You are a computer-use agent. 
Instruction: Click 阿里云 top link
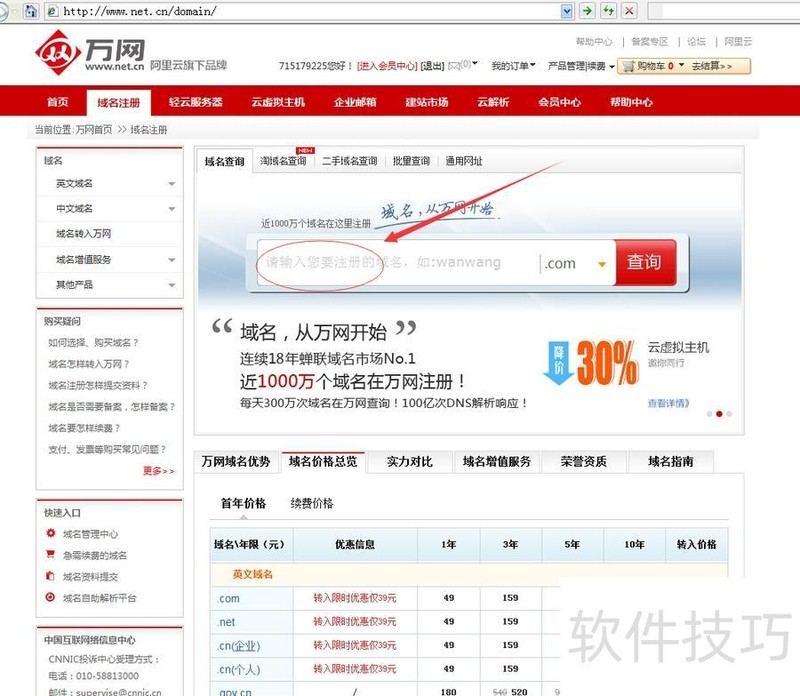point(738,42)
